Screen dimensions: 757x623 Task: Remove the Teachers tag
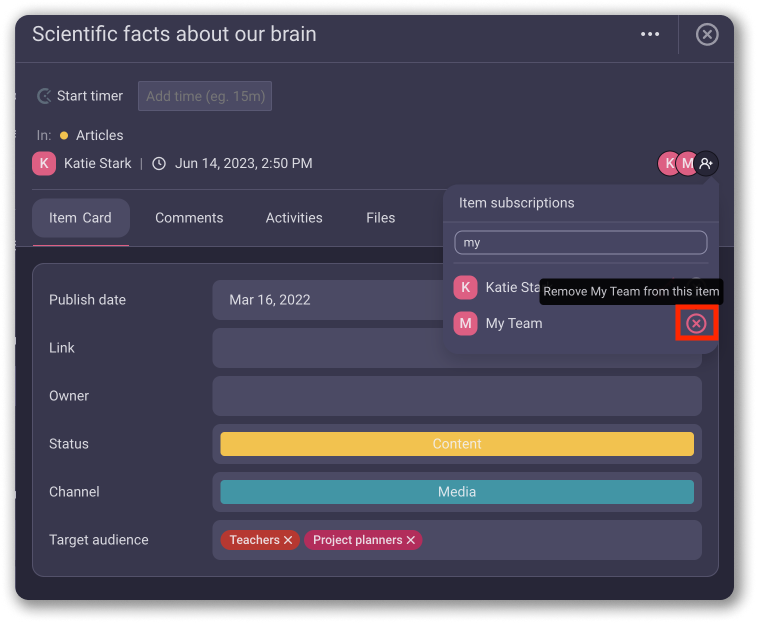coord(288,540)
